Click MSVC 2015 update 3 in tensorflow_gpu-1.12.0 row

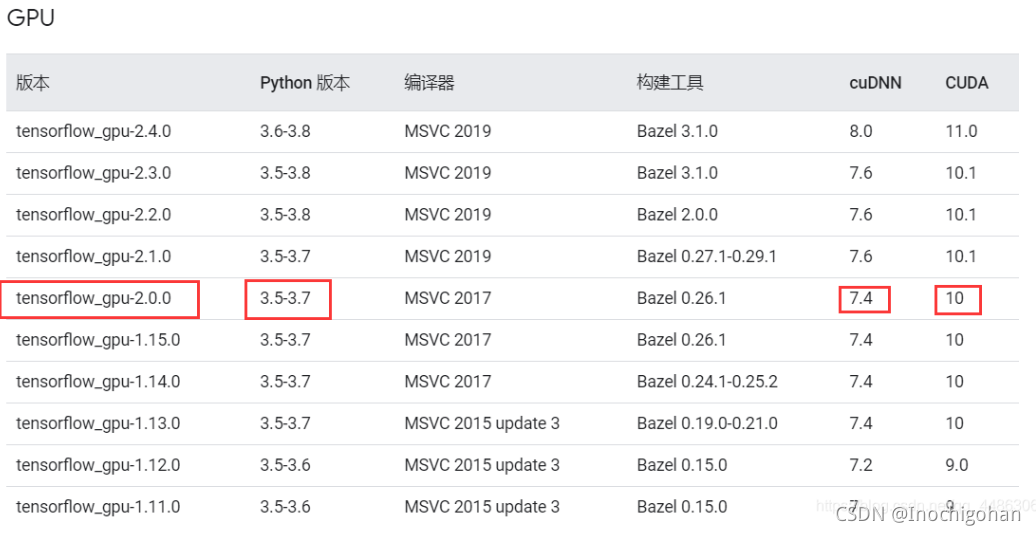[x=482, y=464]
